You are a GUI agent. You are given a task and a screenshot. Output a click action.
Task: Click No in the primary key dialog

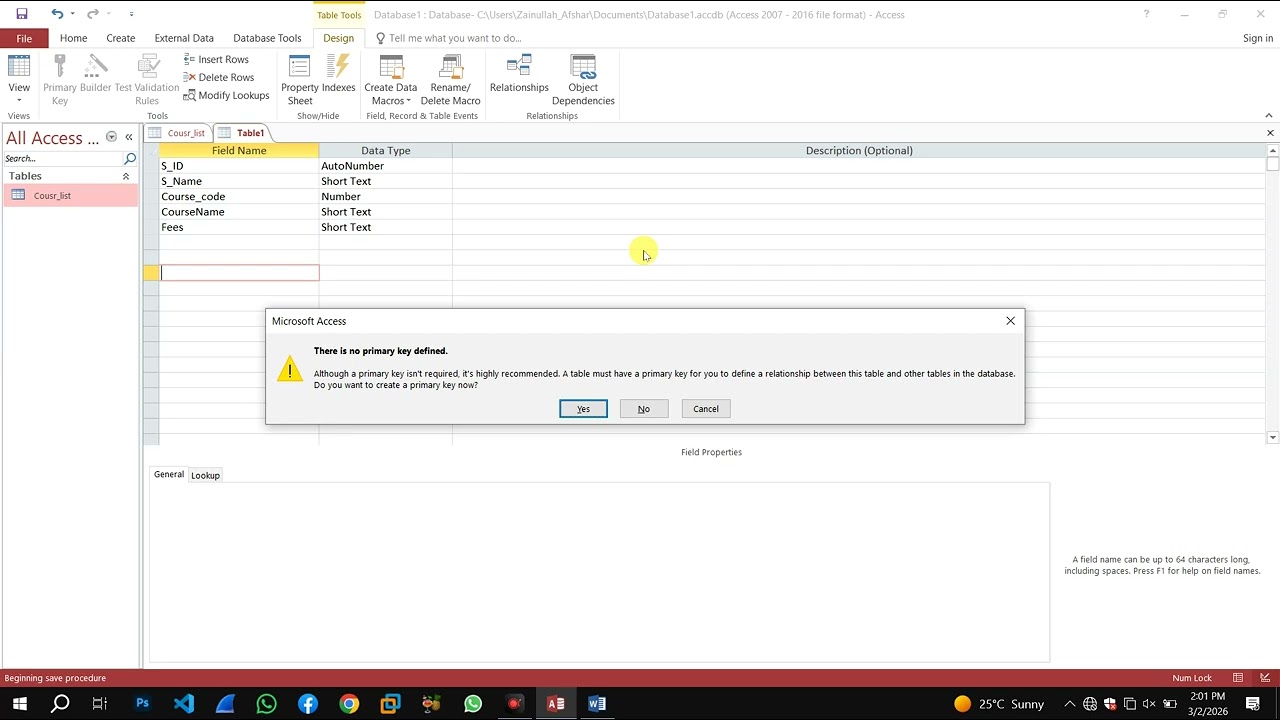pyautogui.click(x=644, y=408)
